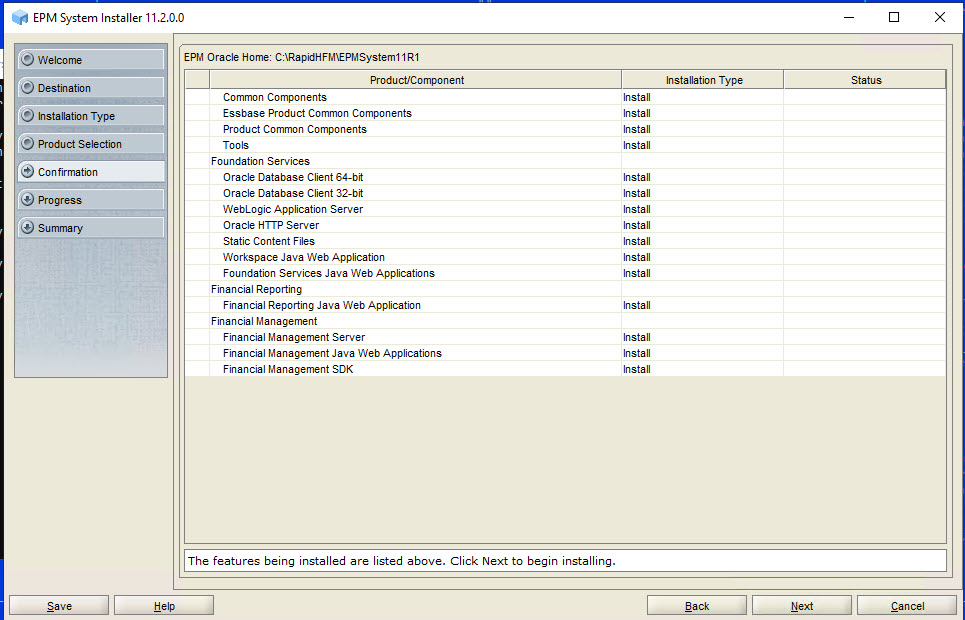Open the Destination step in sidebar
This screenshot has height=620, width=965.
coord(90,87)
